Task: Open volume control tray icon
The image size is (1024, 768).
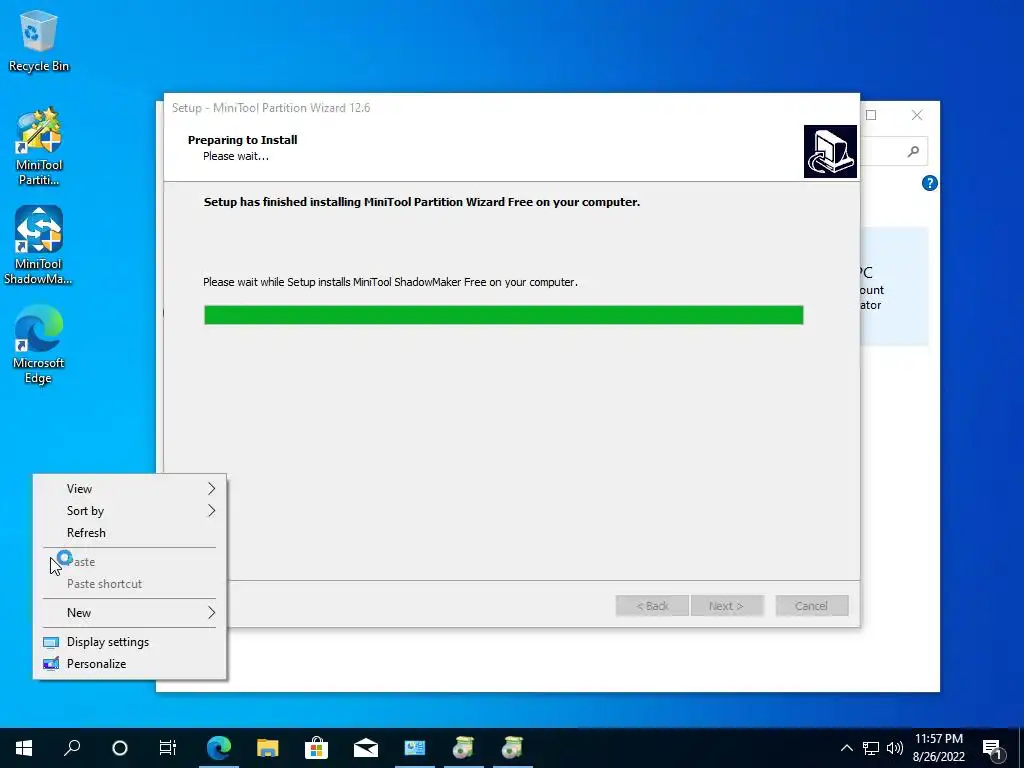Action: [x=895, y=748]
